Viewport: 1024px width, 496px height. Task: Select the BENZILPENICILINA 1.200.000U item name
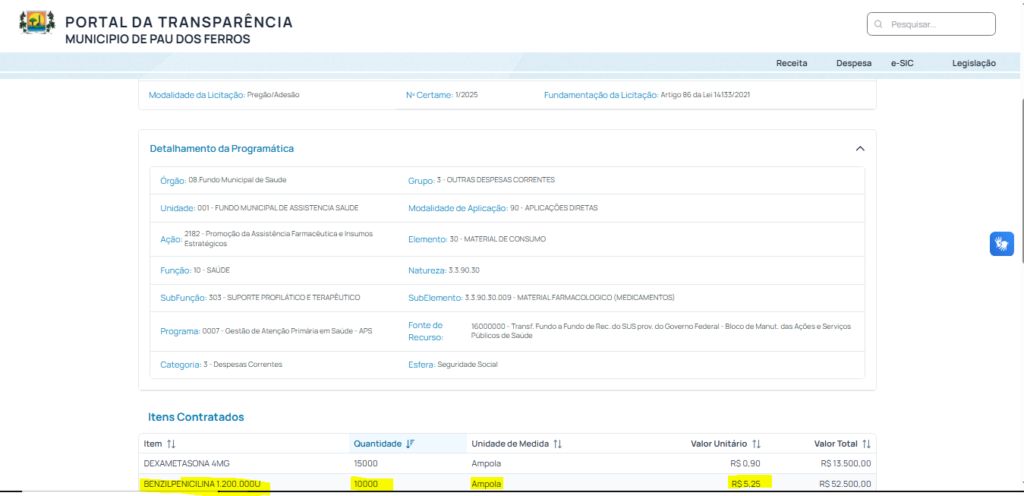coord(202,484)
